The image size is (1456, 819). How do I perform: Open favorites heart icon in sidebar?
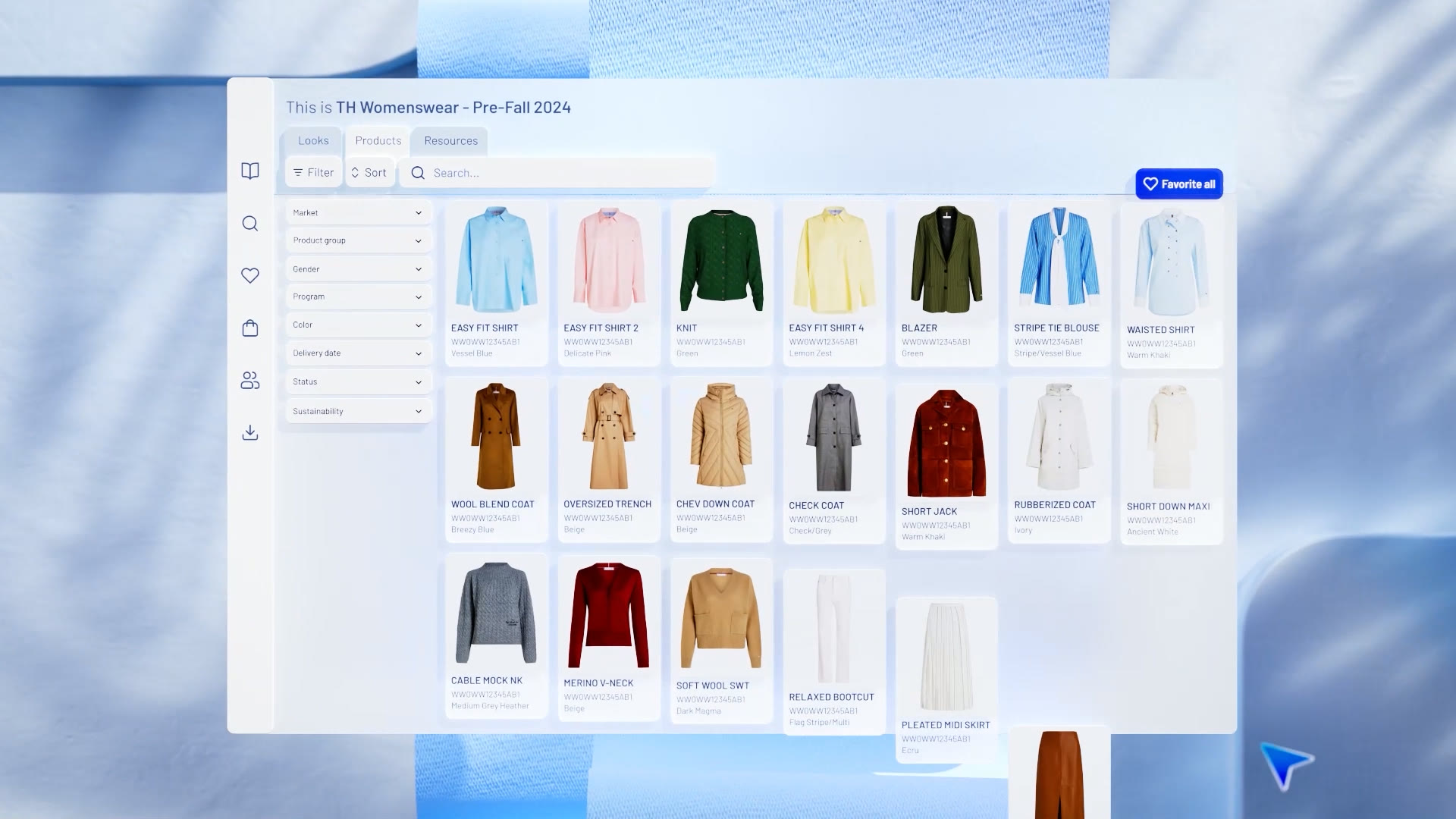click(x=250, y=275)
